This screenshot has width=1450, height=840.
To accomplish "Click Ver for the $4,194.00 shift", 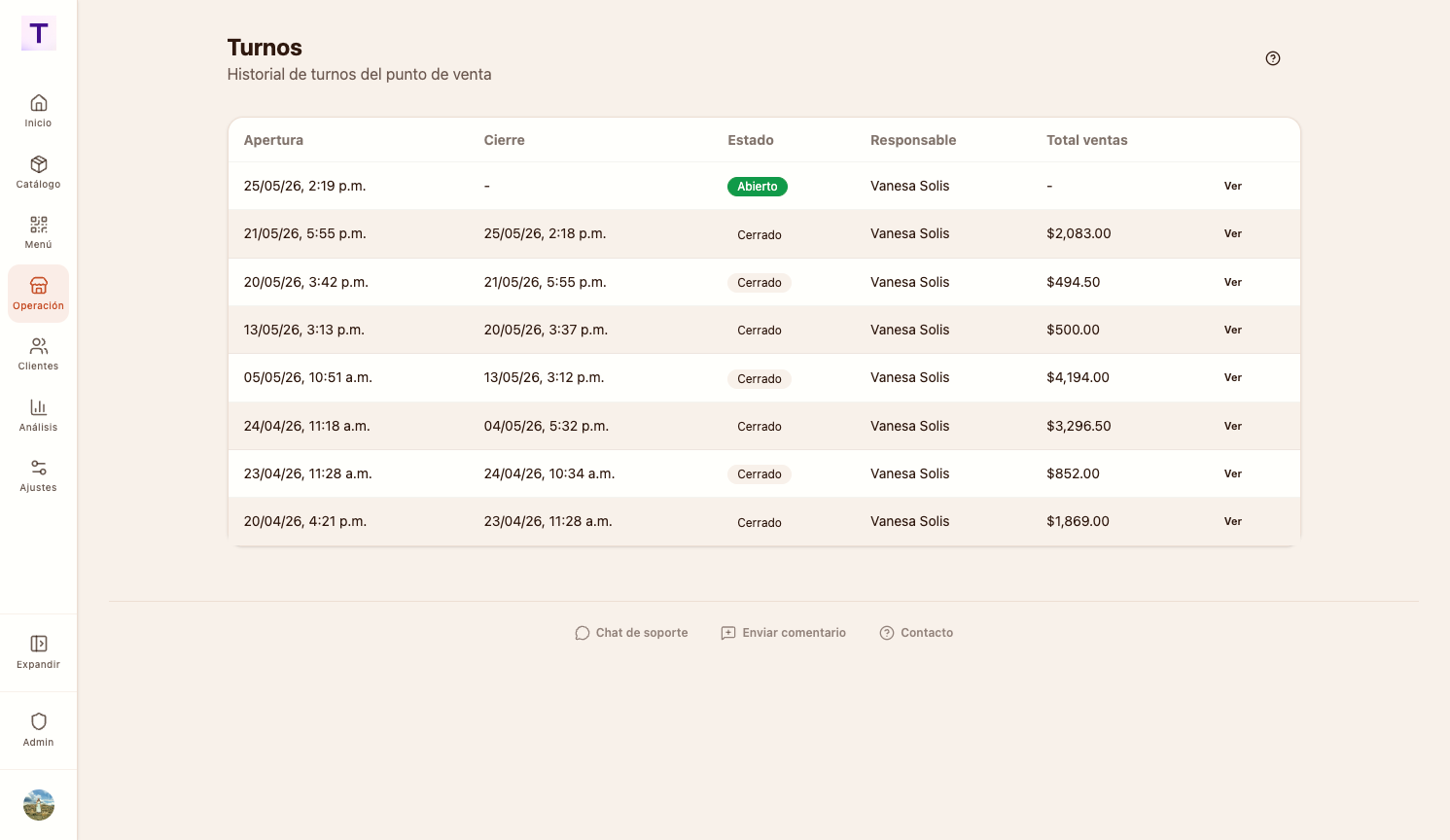I will (x=1233, y=377).
